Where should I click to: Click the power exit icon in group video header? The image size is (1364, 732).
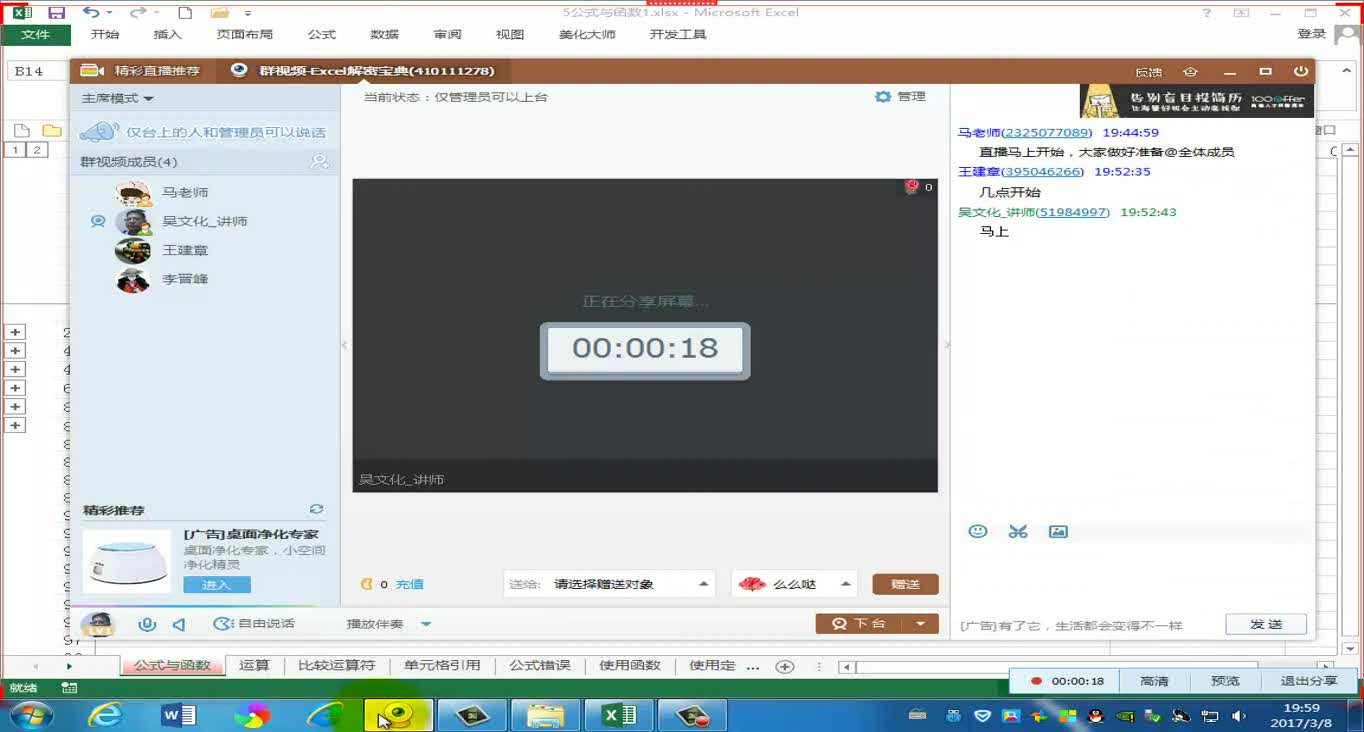click(1300, 72)
